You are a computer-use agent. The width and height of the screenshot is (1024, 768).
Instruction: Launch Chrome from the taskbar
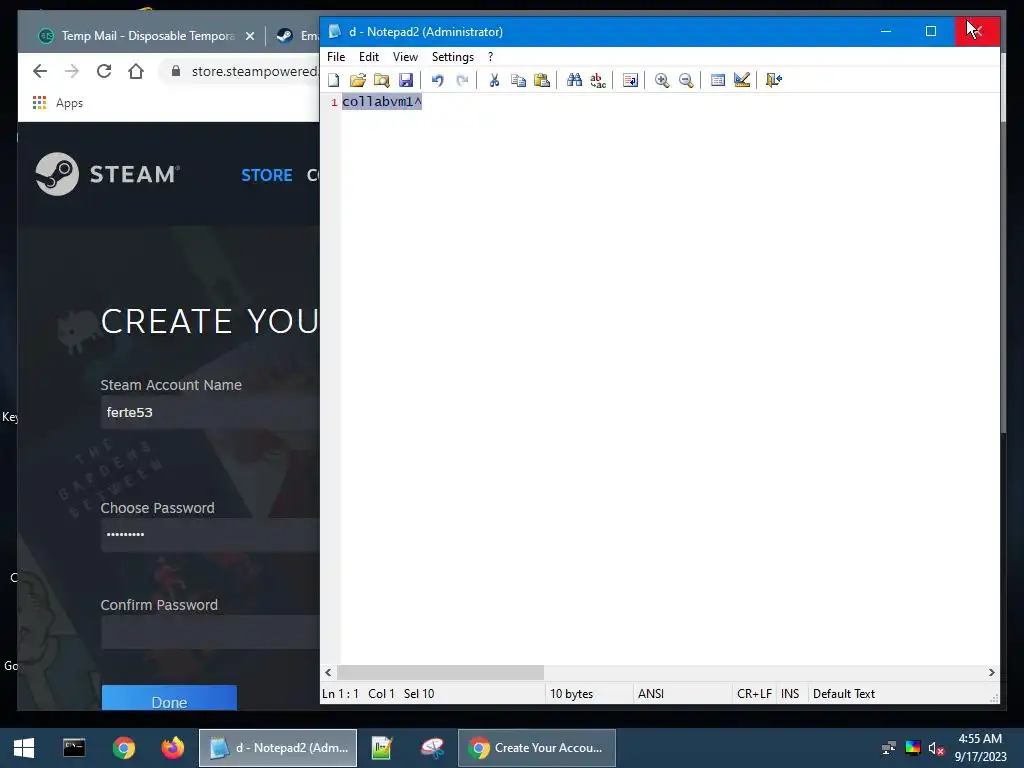(x=123, y=748)
